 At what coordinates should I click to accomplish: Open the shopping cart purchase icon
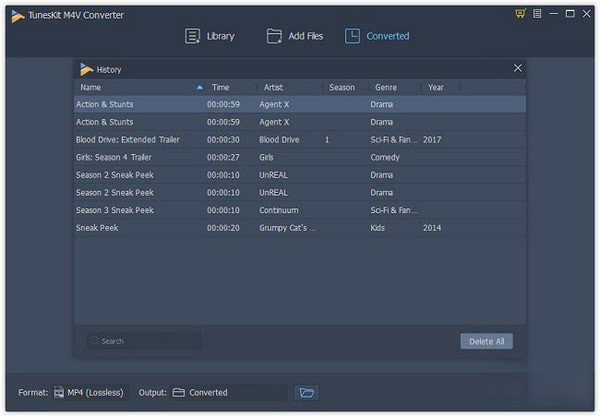[x=520, y=14]
